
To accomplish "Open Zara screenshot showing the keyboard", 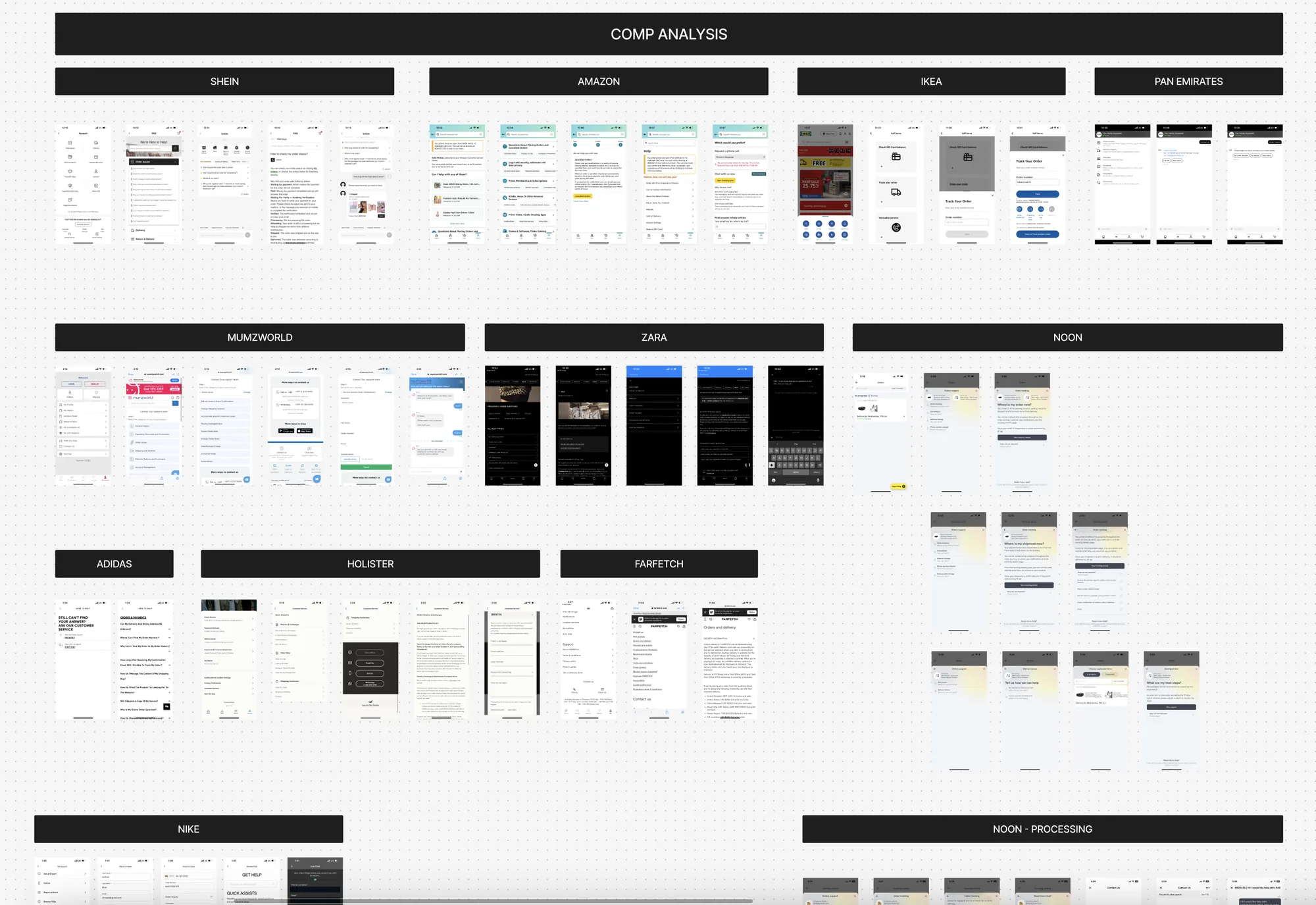I will click(x=796, y=426).
